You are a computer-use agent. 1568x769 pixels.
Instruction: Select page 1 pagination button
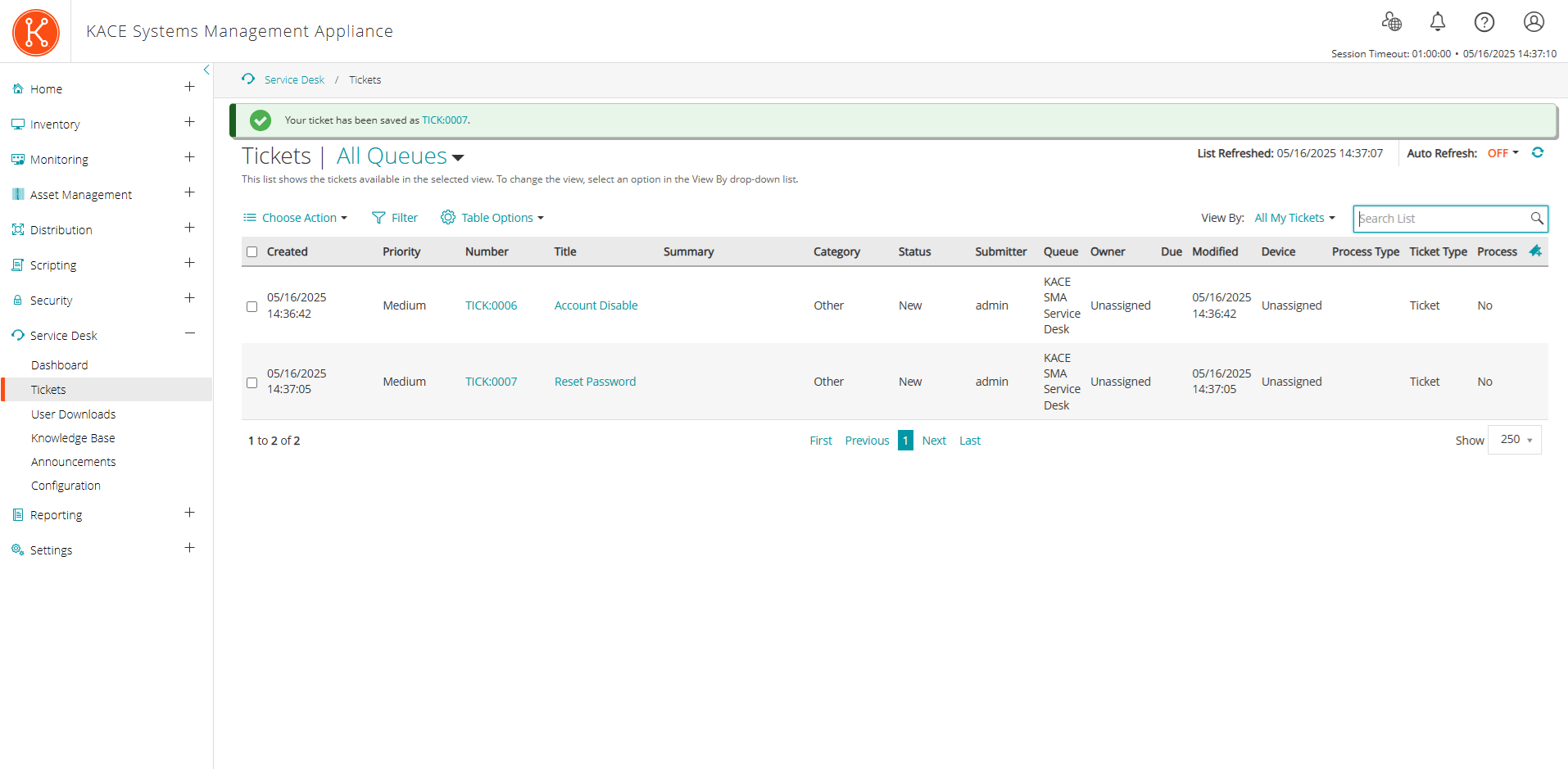[x=905, y=441]
